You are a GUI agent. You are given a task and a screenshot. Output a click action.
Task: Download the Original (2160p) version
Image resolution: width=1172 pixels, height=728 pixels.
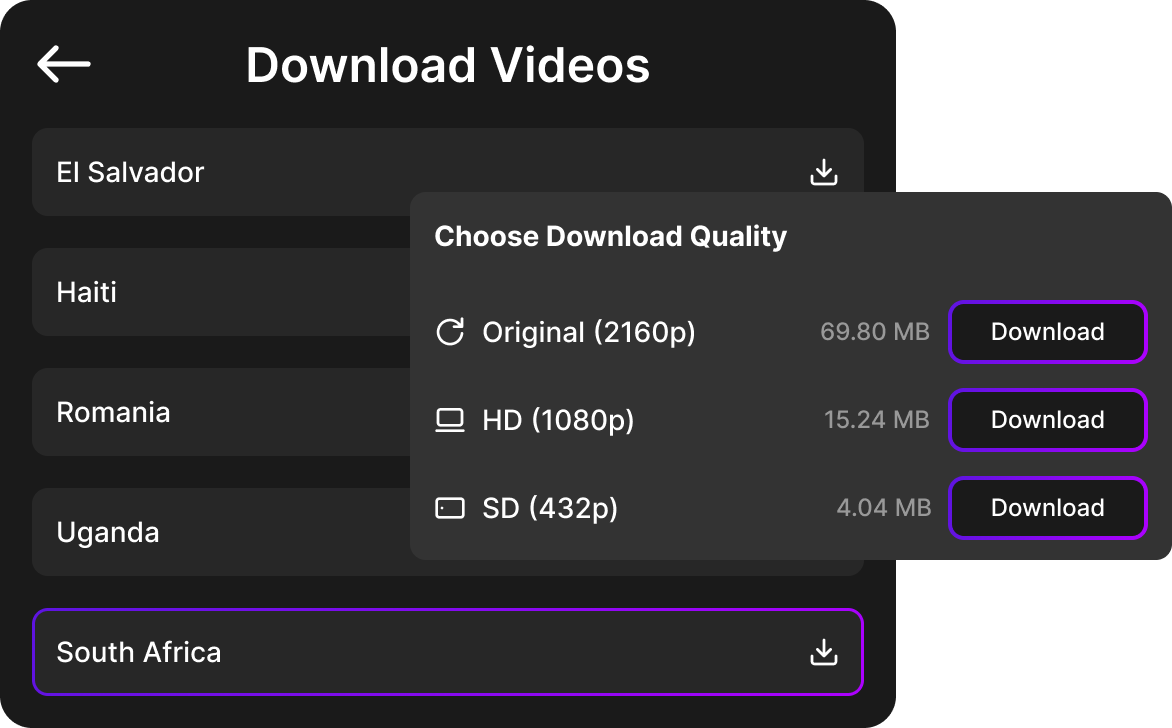tap(1047, 332)
